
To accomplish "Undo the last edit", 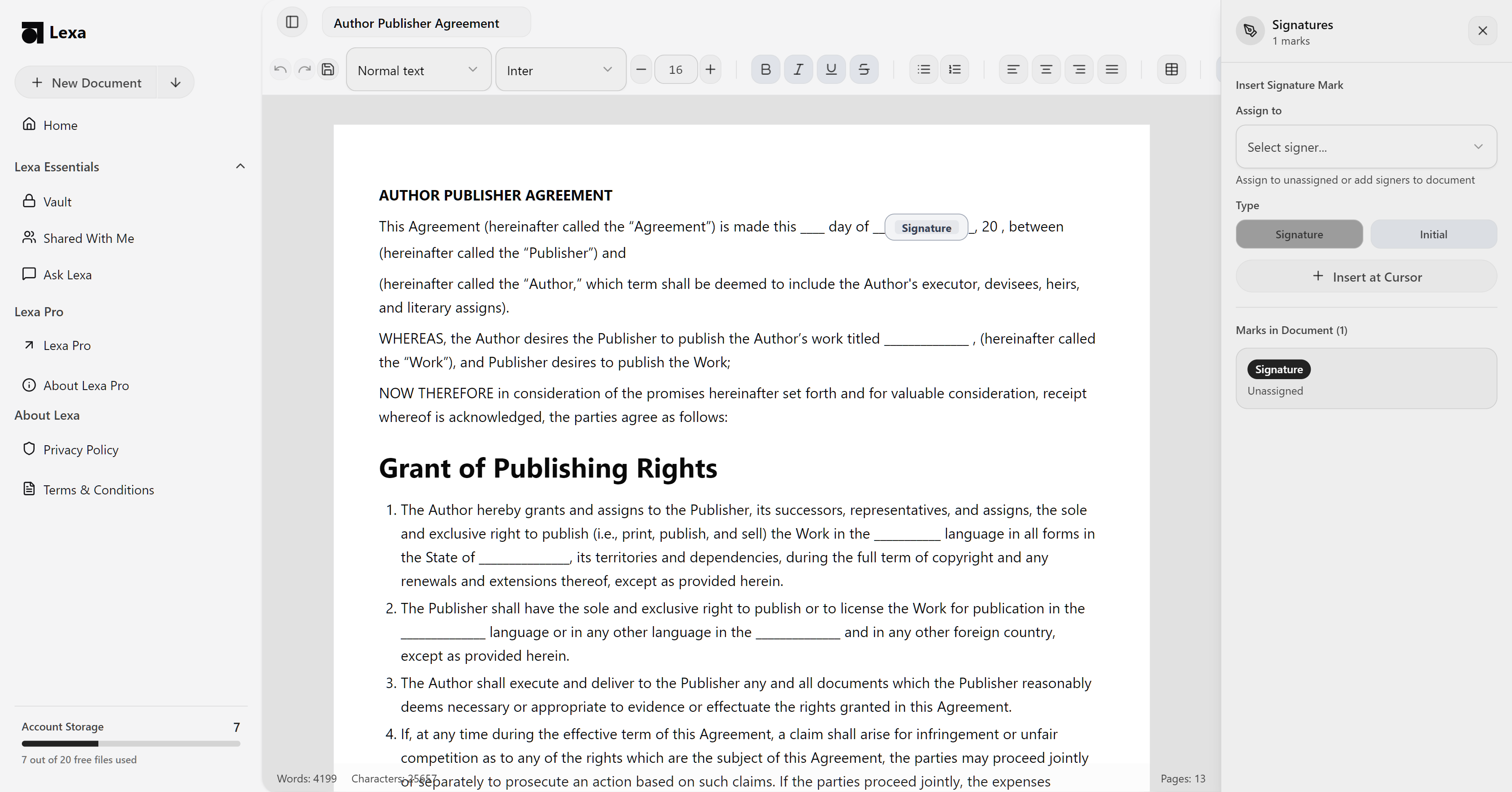I will (x=280, y=69).
